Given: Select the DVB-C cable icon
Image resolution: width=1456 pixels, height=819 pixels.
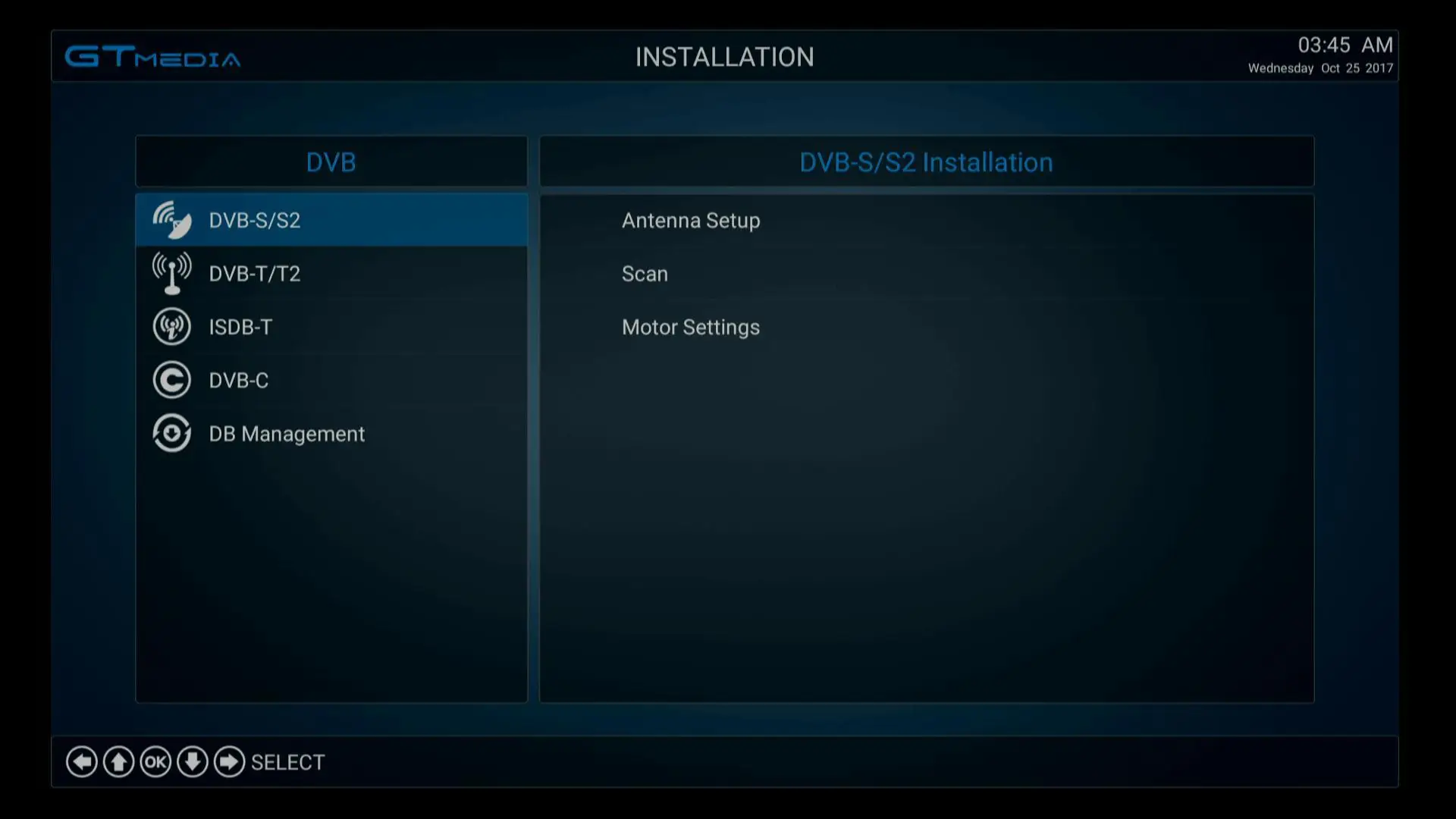Looking at the screenshot, I should [170, 380].
